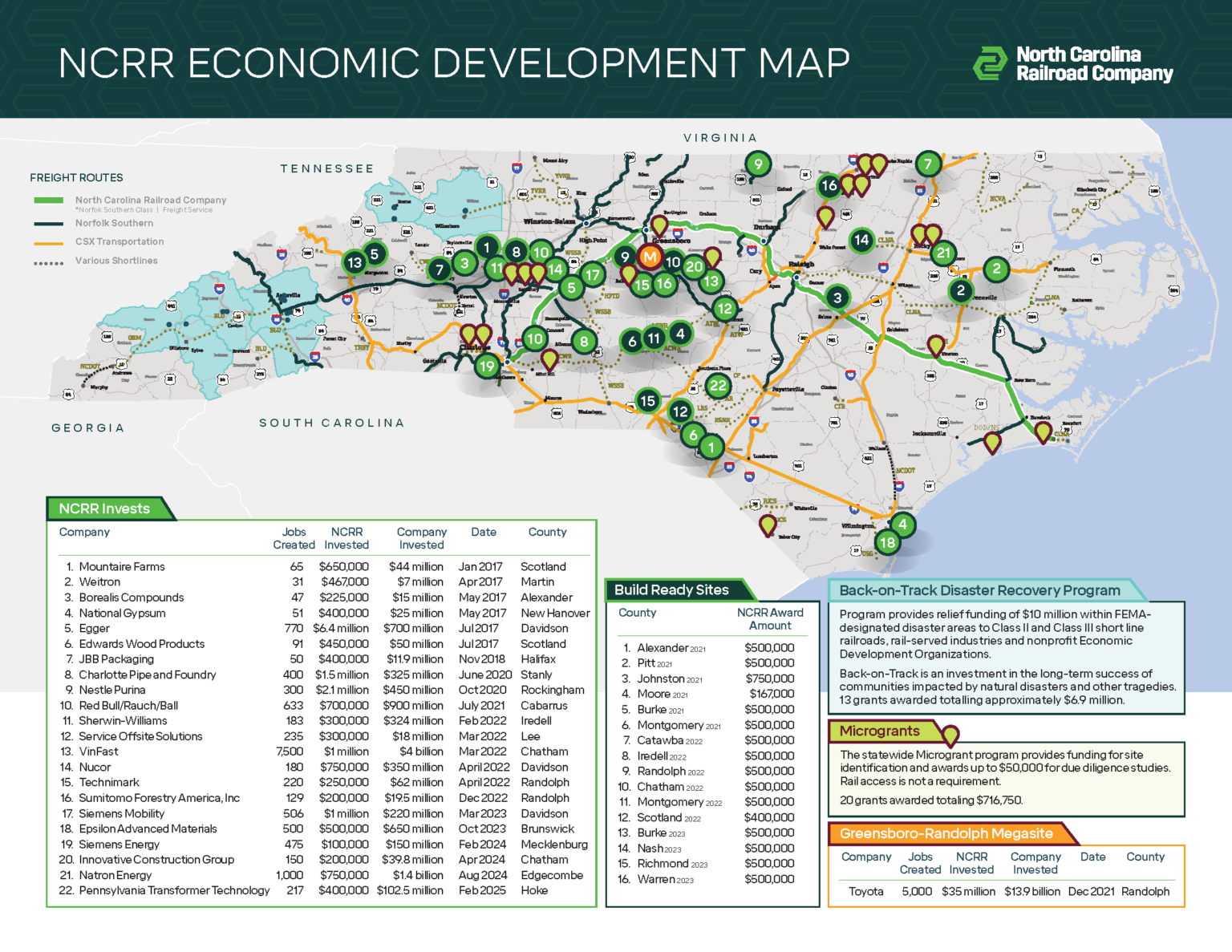Select the dark Norfolk Southern legend line

click(48, 224)
